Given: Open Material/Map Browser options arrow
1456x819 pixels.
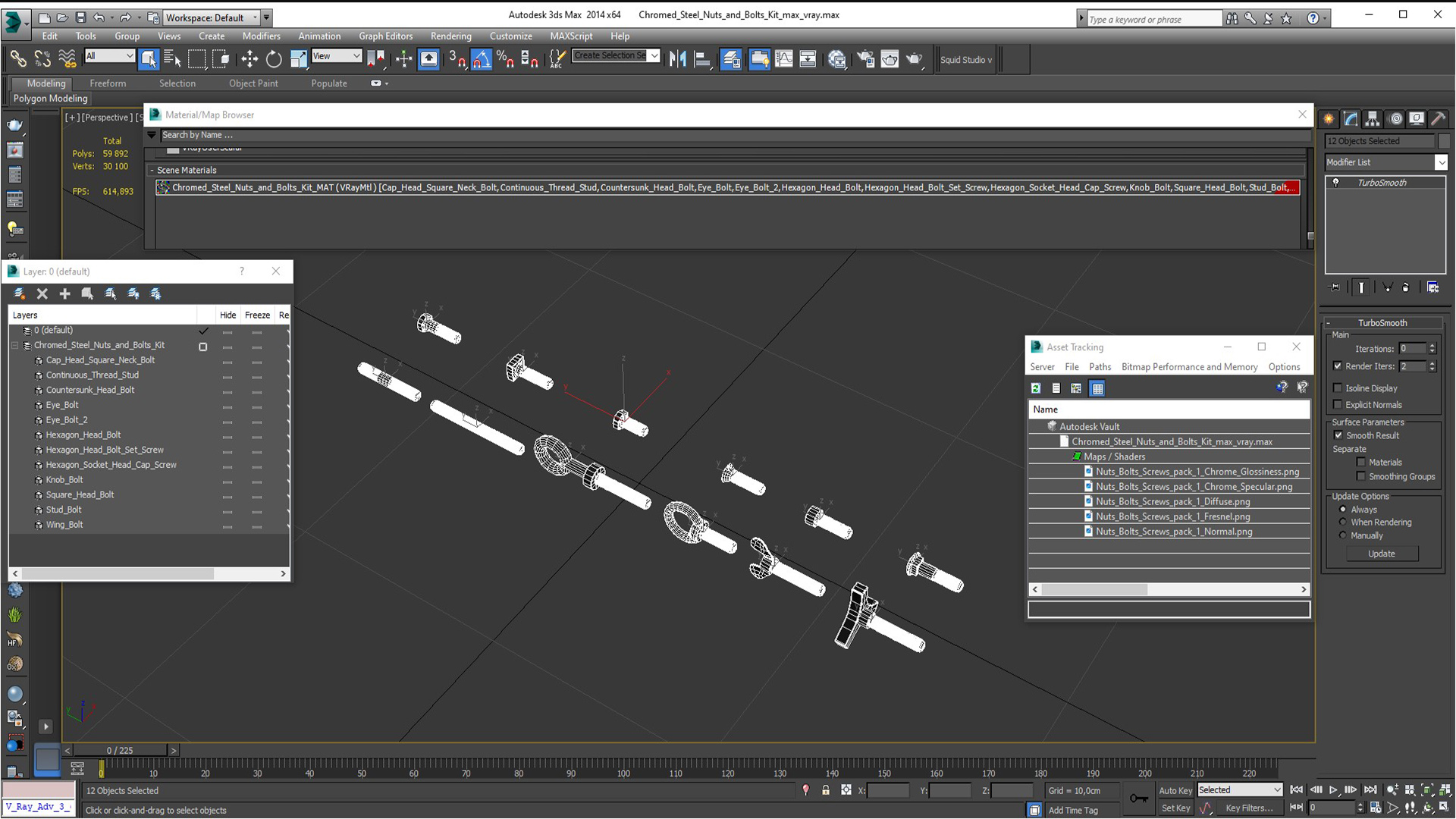Looking at the screenshot, I should (x=152, y=135).
